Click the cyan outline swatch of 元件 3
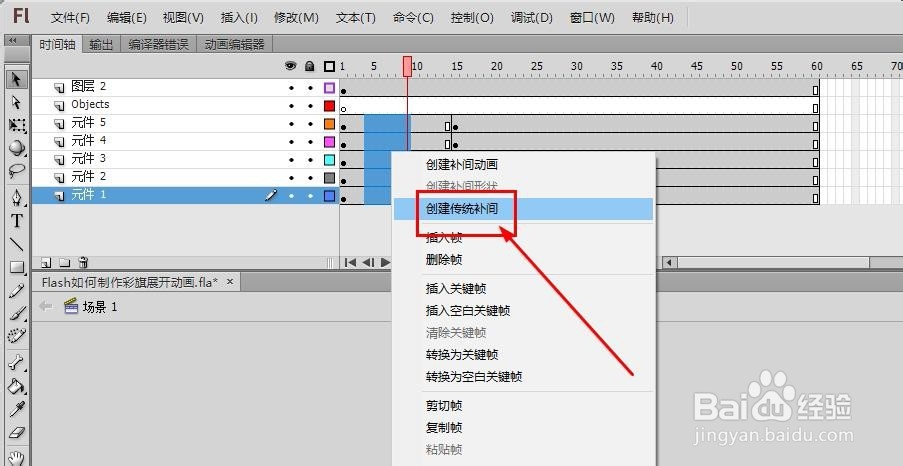Viewport: 903px width, 466px height. pyautogui.click(x=329, y=160)
